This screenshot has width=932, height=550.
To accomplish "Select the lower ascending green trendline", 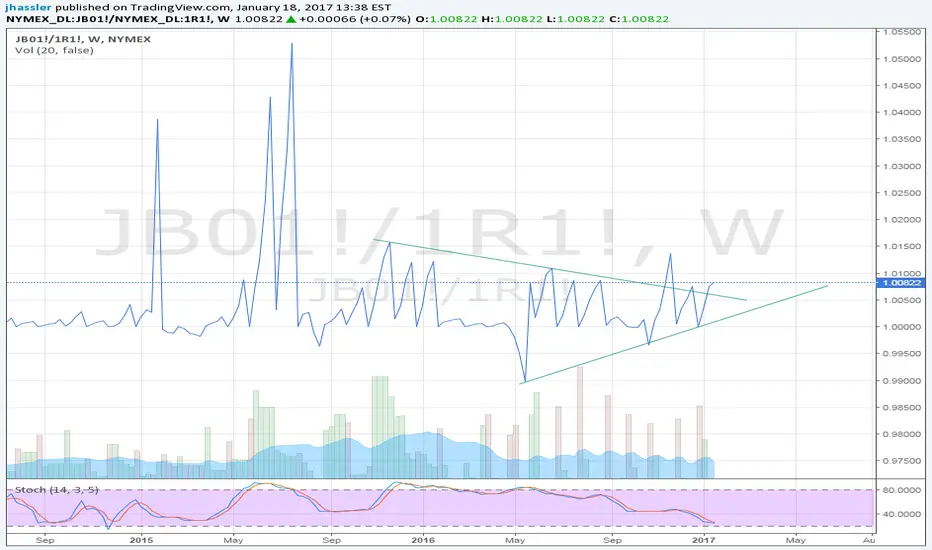I will point(673,335).
